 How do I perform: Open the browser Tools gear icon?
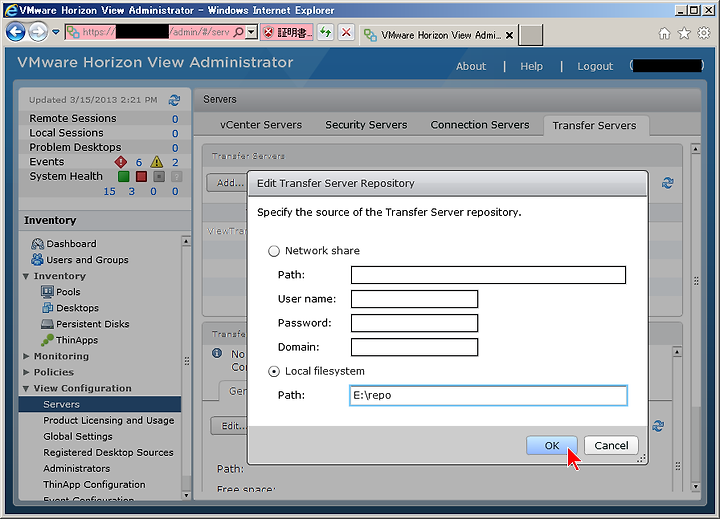click(x=703, y=33)
